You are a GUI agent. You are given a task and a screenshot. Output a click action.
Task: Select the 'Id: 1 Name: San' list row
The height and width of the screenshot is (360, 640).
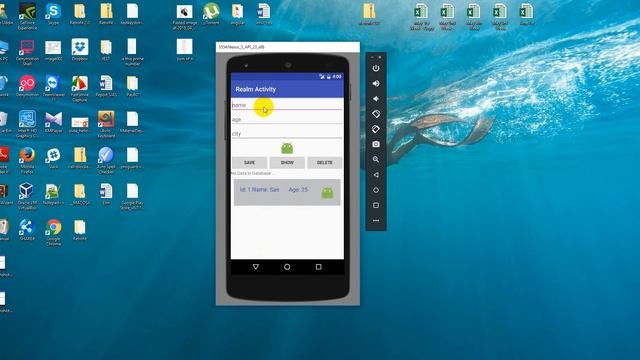[x=287, y=192]
